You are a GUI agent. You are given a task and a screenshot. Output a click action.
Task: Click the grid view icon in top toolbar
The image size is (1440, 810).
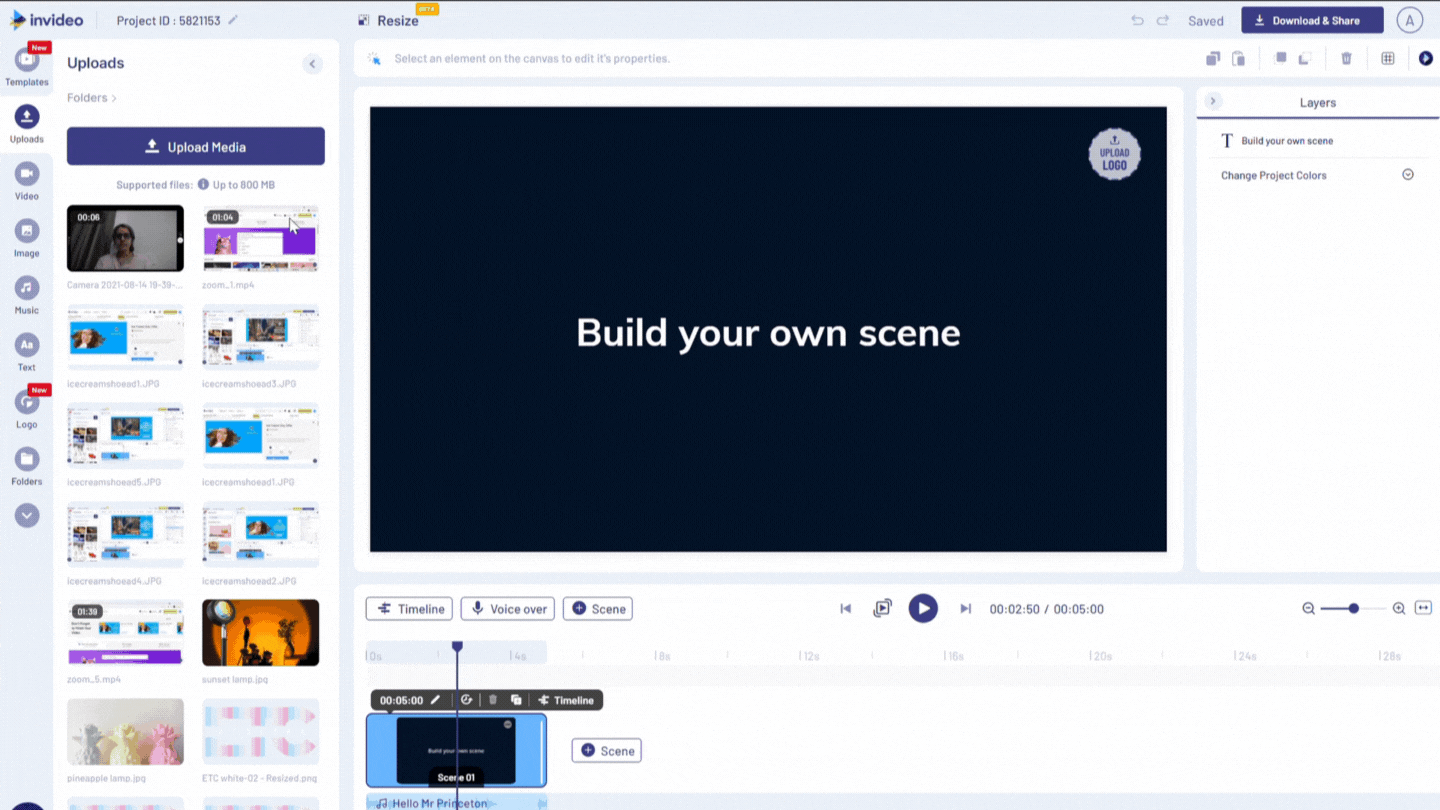[1387, 59]
